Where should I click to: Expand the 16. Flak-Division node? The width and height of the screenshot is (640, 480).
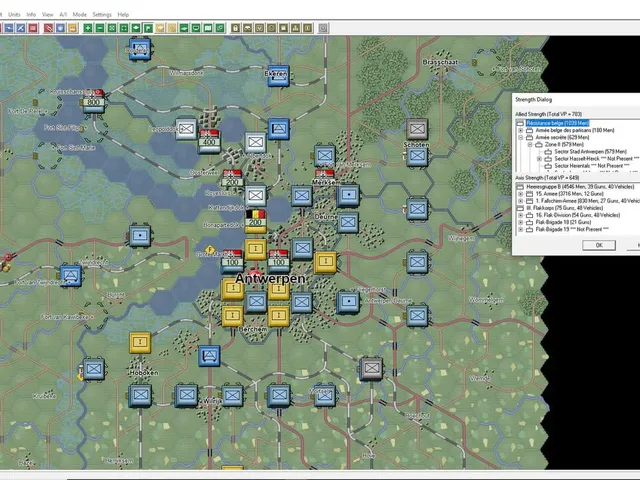[520, 215]
